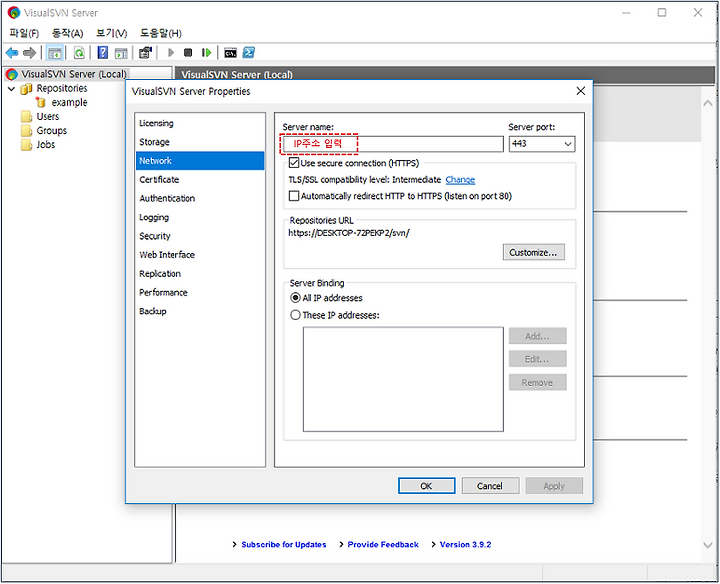The width and height of the screenshot is (720, 584).
Task: Open the PowerShell toolbar icon
Action: 249,53
